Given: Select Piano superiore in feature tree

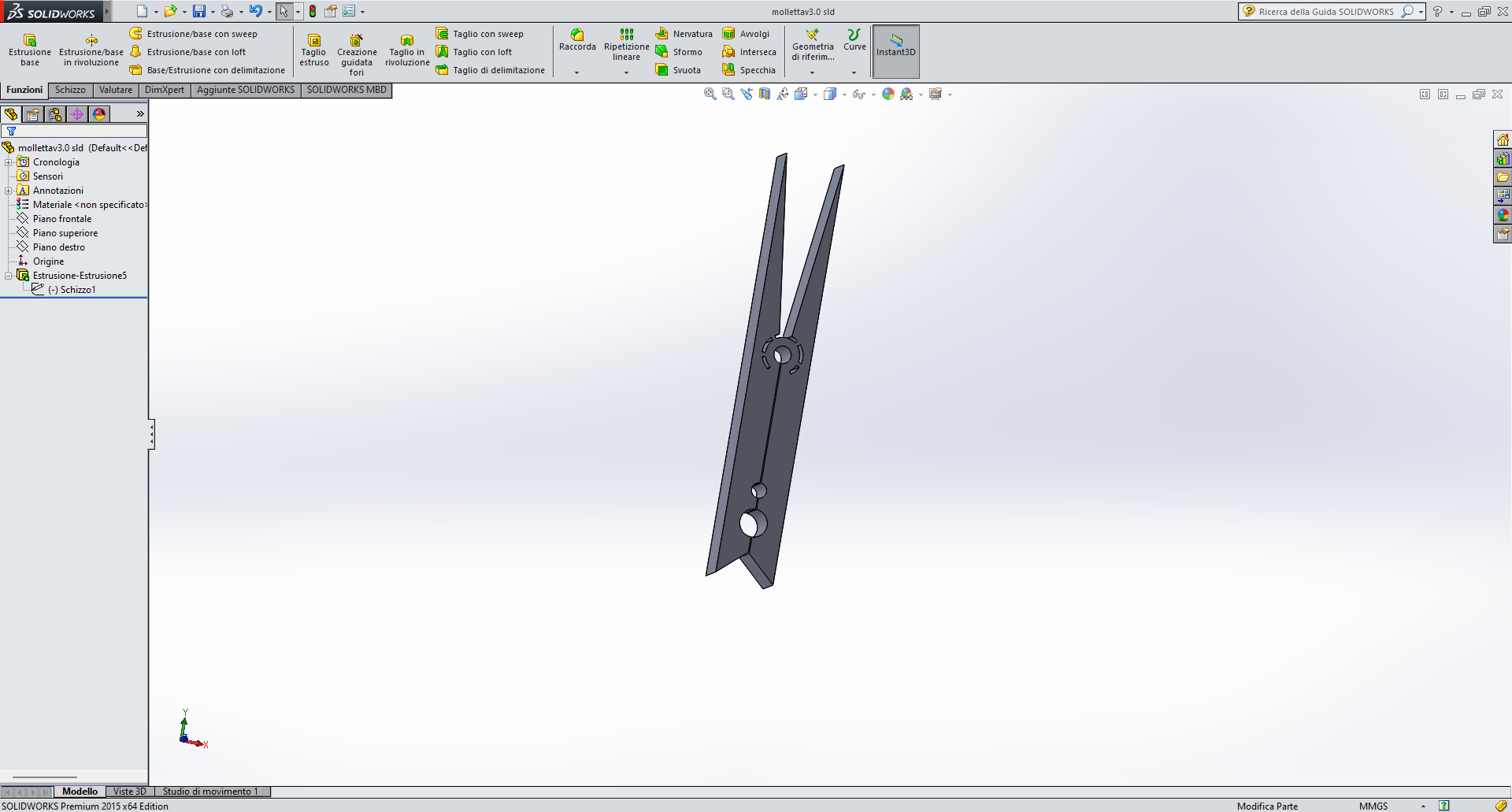Looking at the screenshot, I should coord(65,233).
